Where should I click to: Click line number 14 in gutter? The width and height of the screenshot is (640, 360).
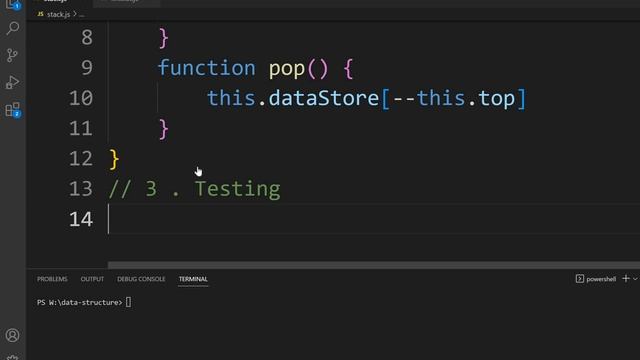[81, 219]
